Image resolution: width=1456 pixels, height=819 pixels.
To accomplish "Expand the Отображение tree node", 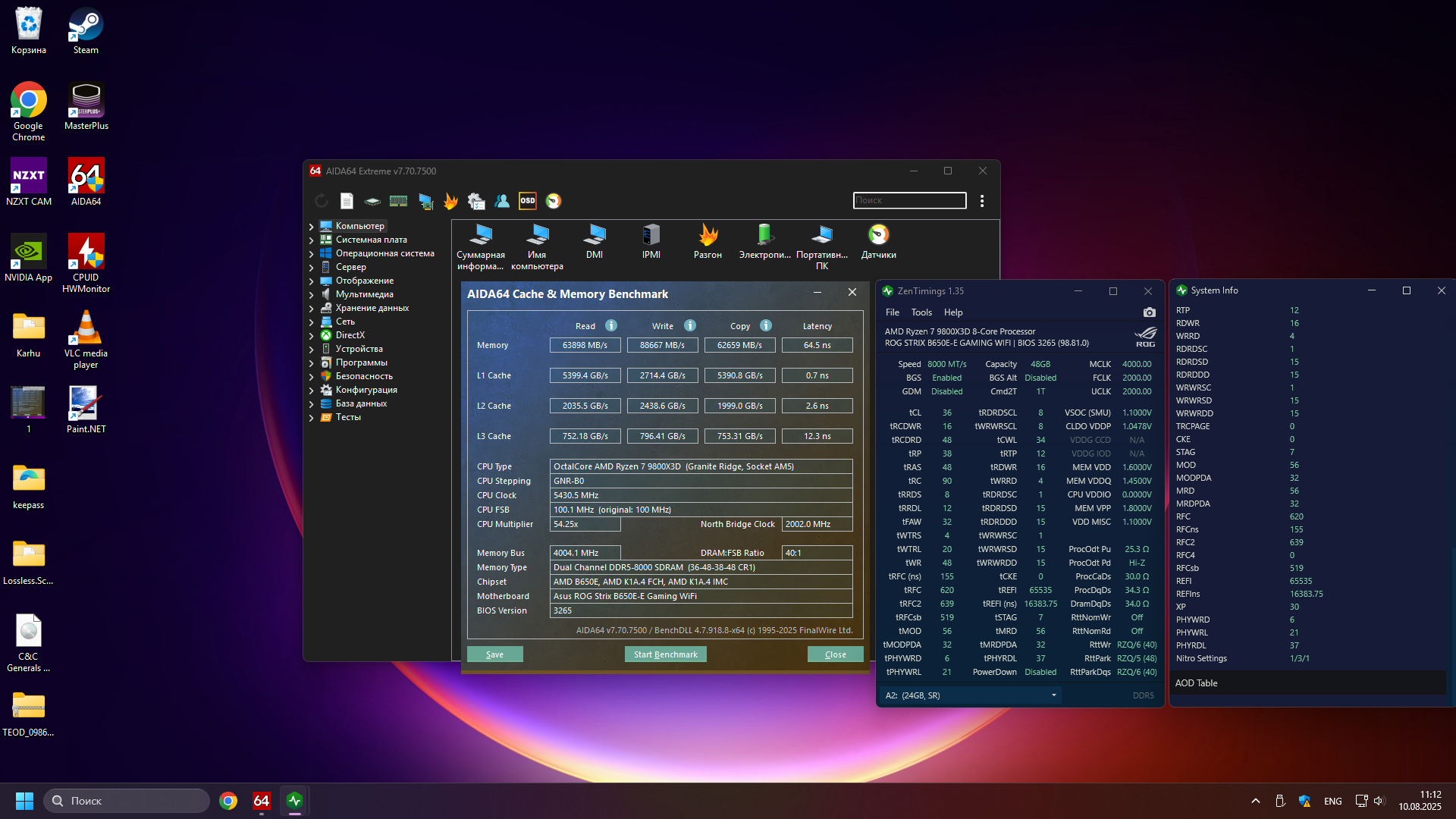I will [311, 281].
